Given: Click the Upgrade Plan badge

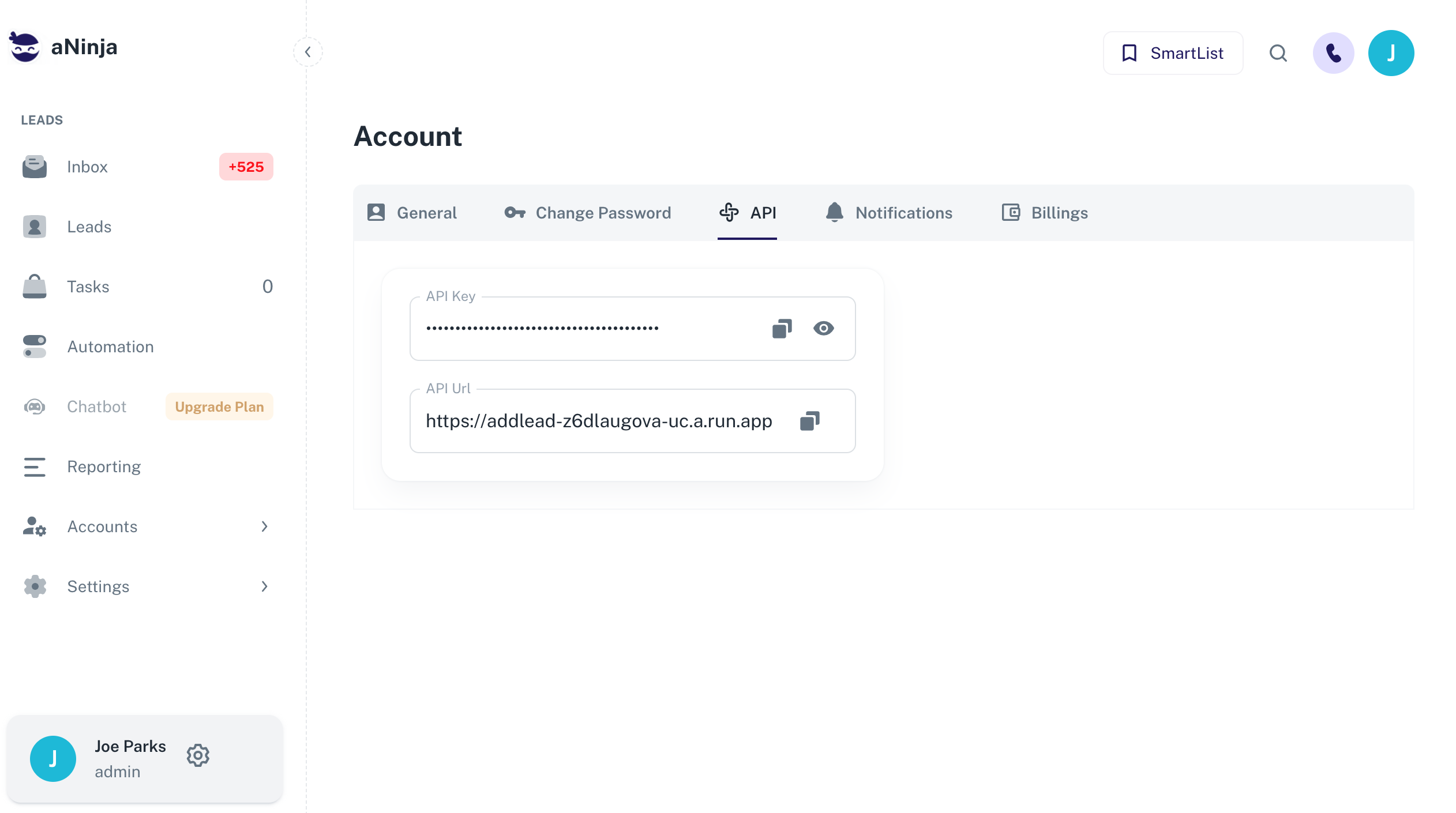Looking at the screenshot, I should 219,407.
